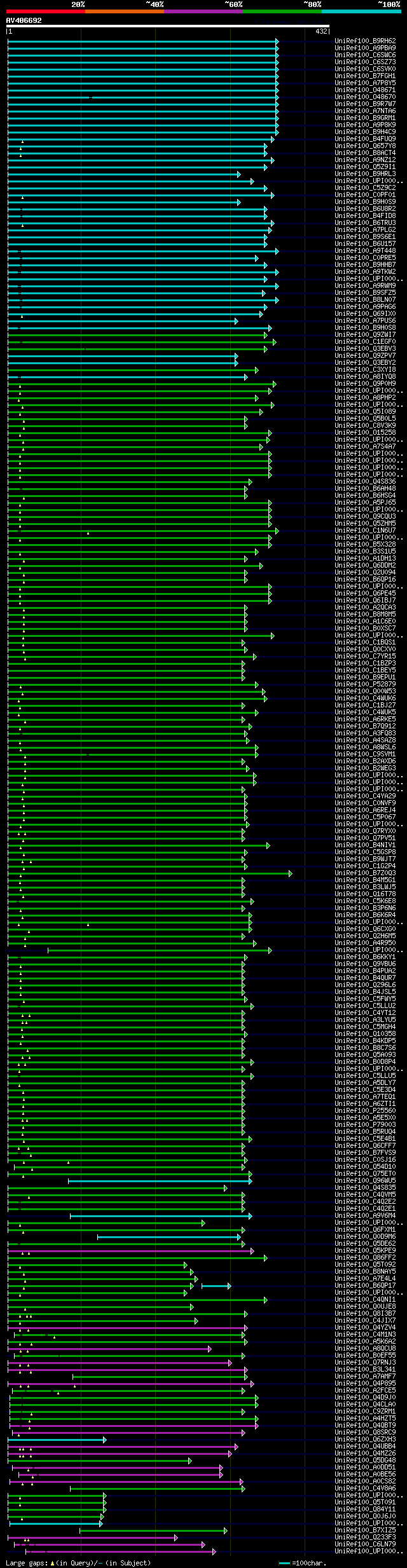Viewport: 407px width, 1568px height.
Task: Select the UniRef100_A7PUS6 label
Action: tap(365, 321)
